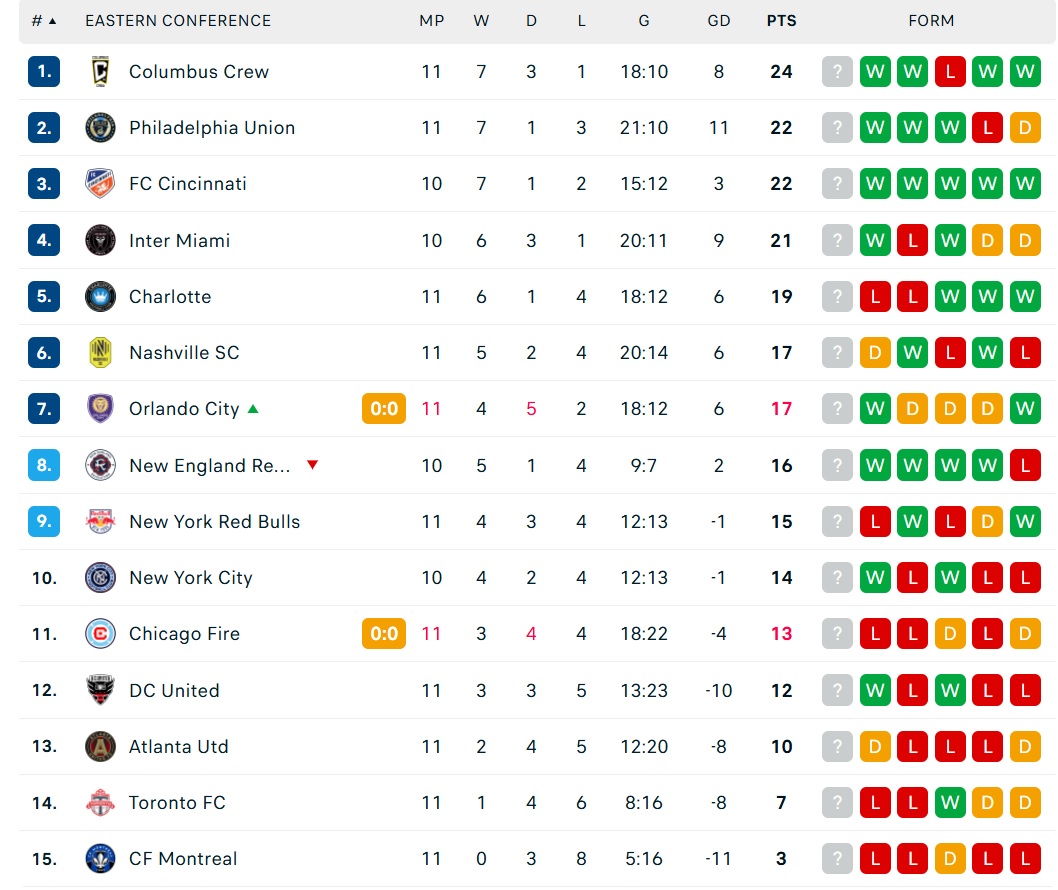Image resolution: width=1058 pixels, height=890 pixels.
Task: Click DC United's first green W result
Action: coord(875,690)
